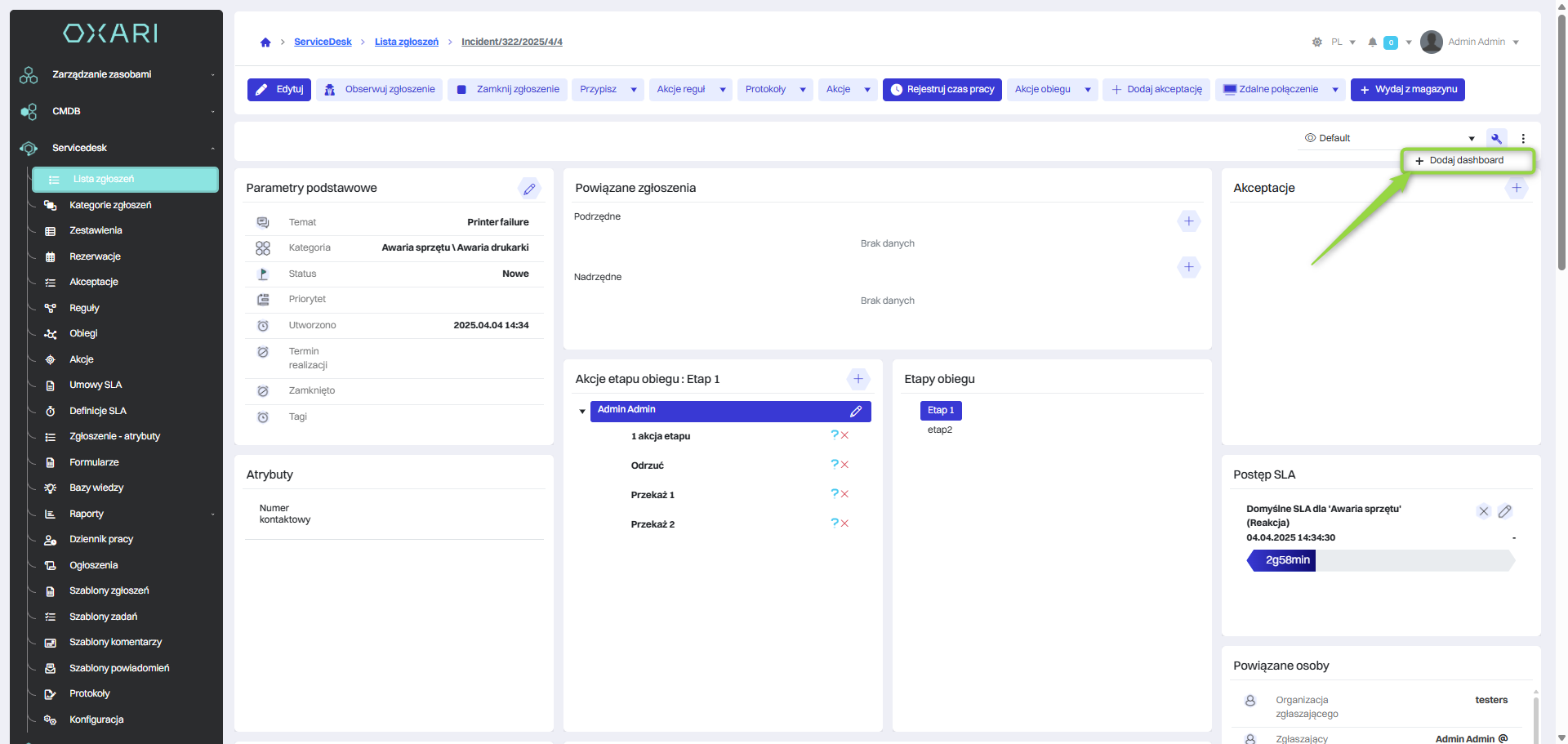Select the Etap 1 stage badge
This screenshot has height=744, width=1568.
940,410
